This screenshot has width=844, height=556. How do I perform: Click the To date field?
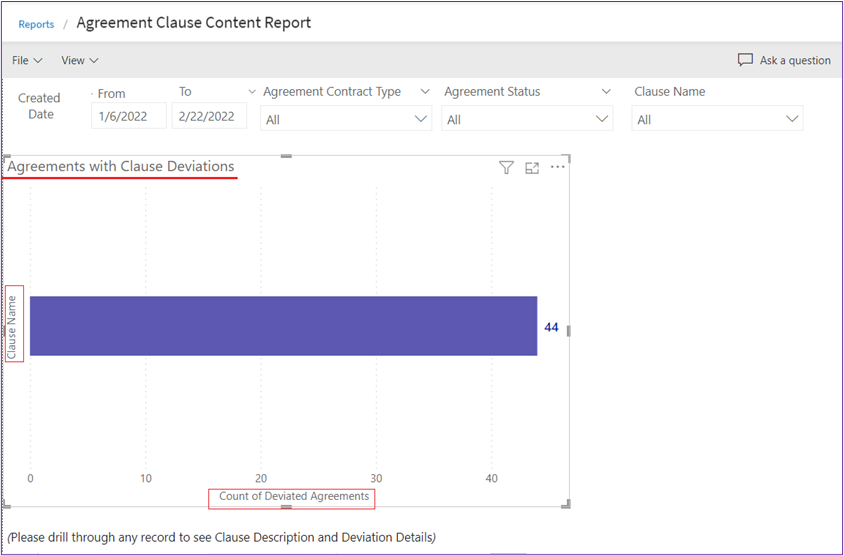coord(208,116)
